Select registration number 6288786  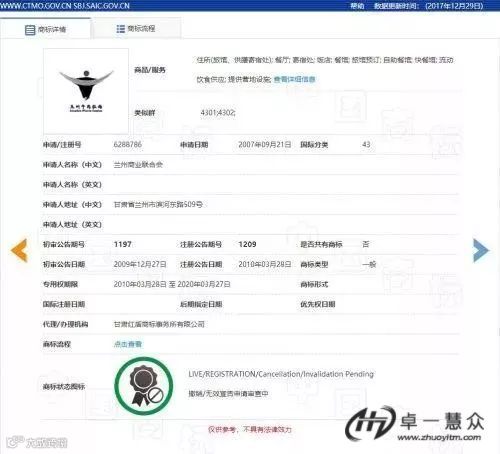click(128, 144)
